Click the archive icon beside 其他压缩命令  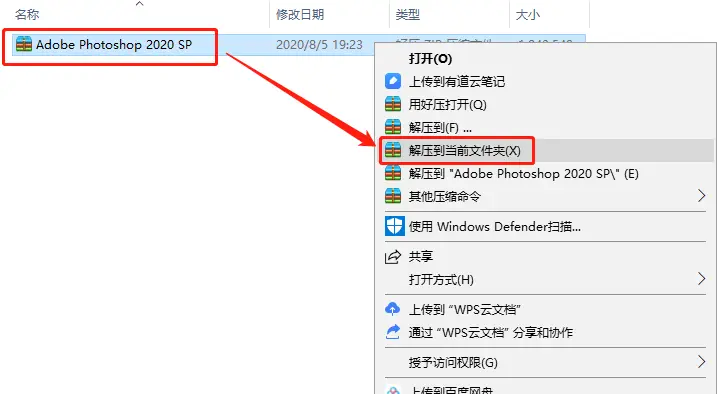[393, 196]
